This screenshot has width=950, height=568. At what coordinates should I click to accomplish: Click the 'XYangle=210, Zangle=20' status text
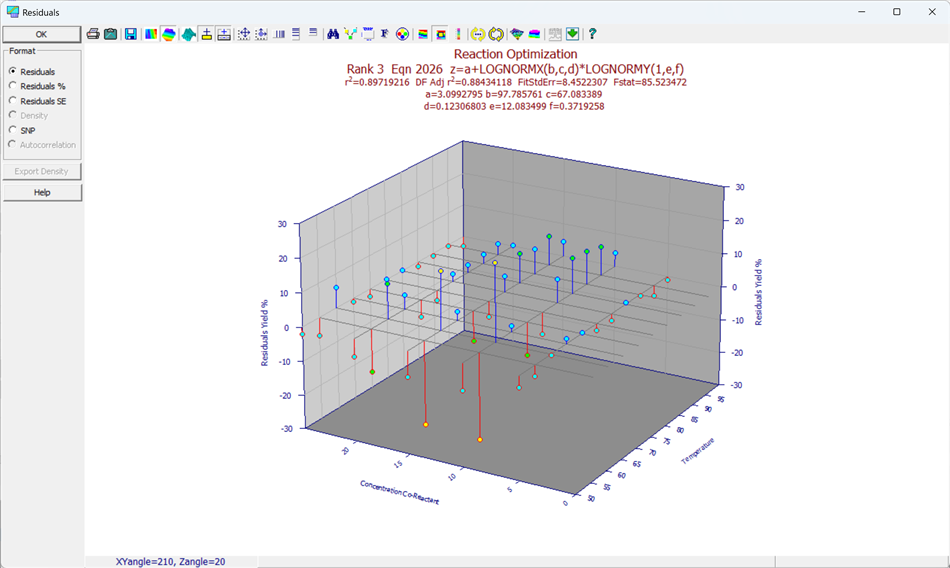170,562
